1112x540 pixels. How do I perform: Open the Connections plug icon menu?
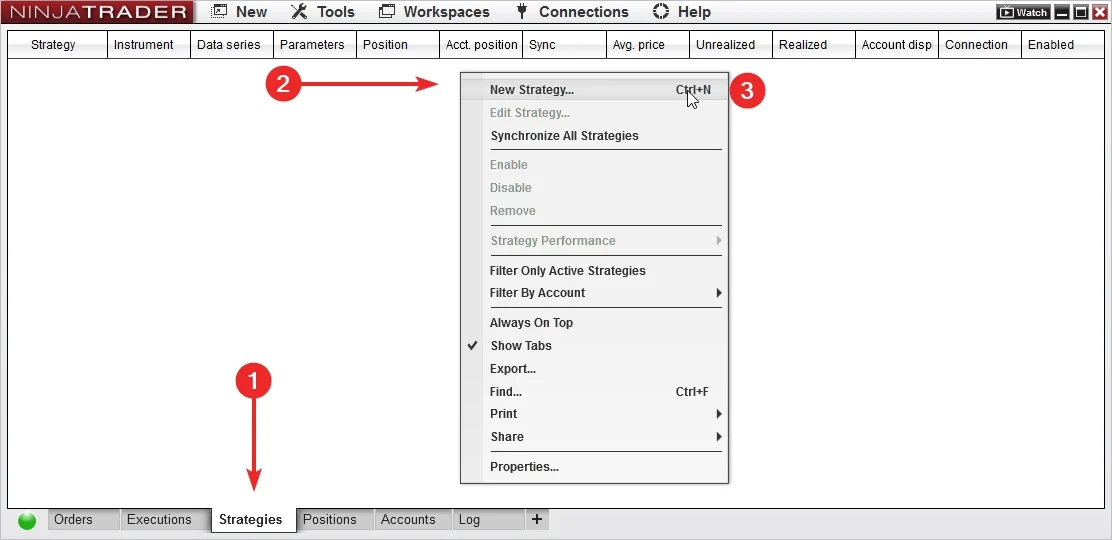(521, 12)
